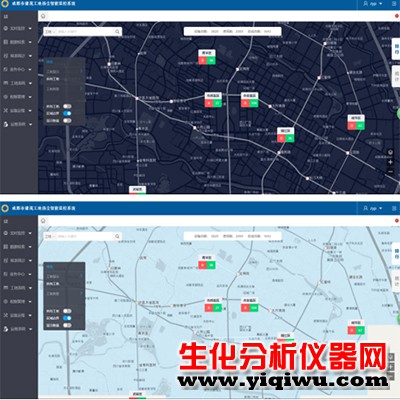Click the magnifier search icon on the dark map
The width and height of the screenshot is (400, 400).
[117, 31]
